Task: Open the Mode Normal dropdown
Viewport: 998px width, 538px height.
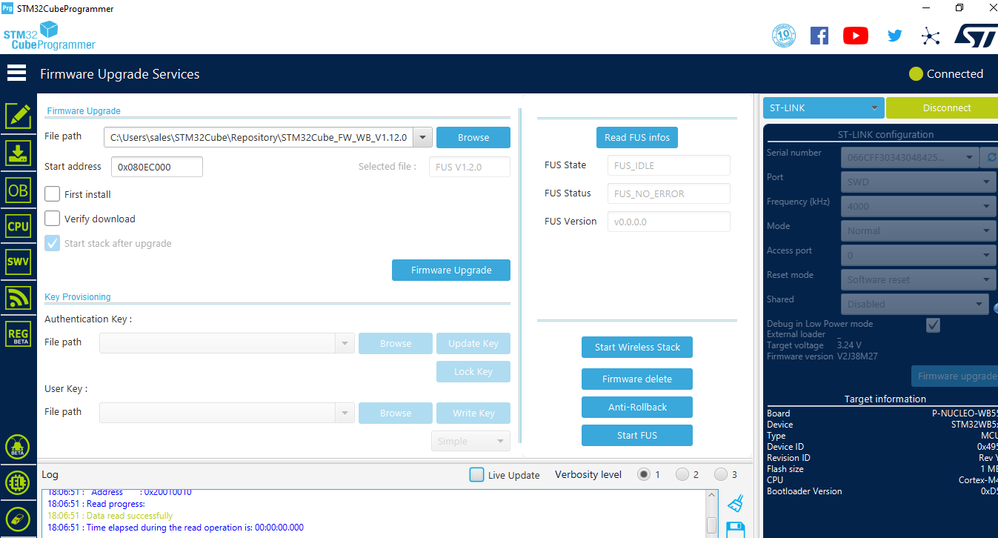Action: click(x=919, y=230)
